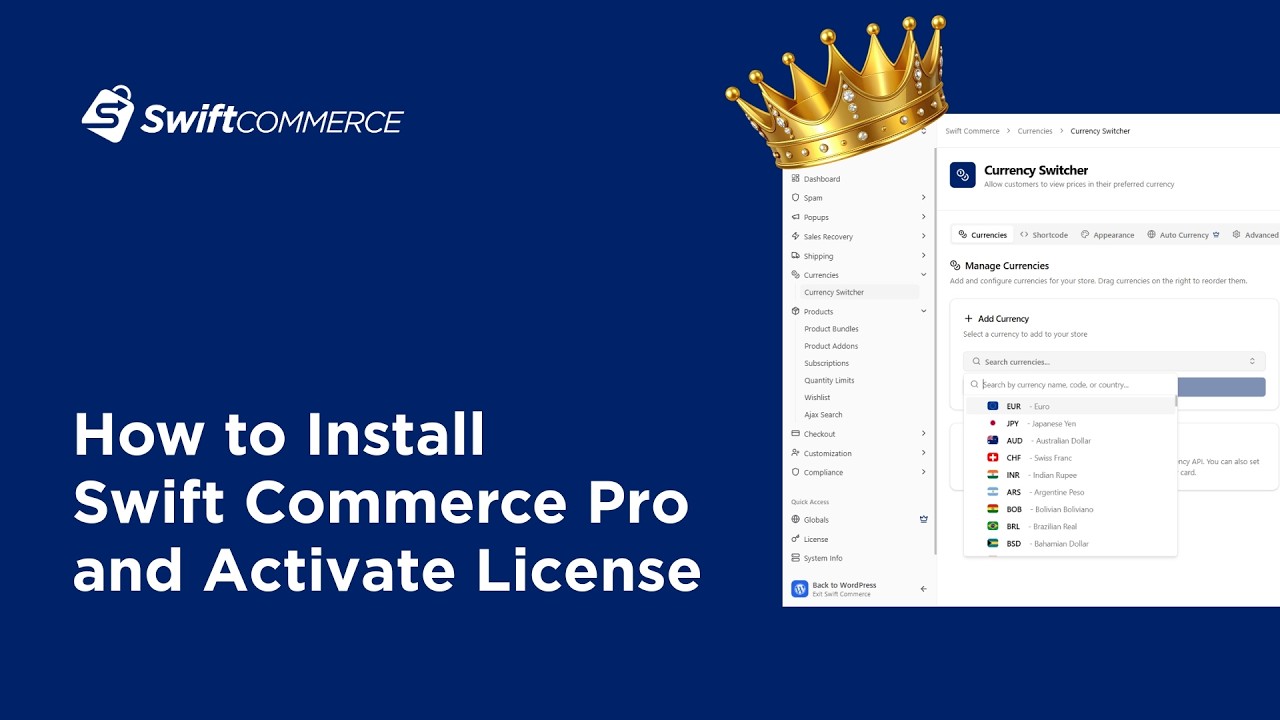
Task: Click the currency list scrollbar
Action: pyautogui.click(x=1176, y=400)
